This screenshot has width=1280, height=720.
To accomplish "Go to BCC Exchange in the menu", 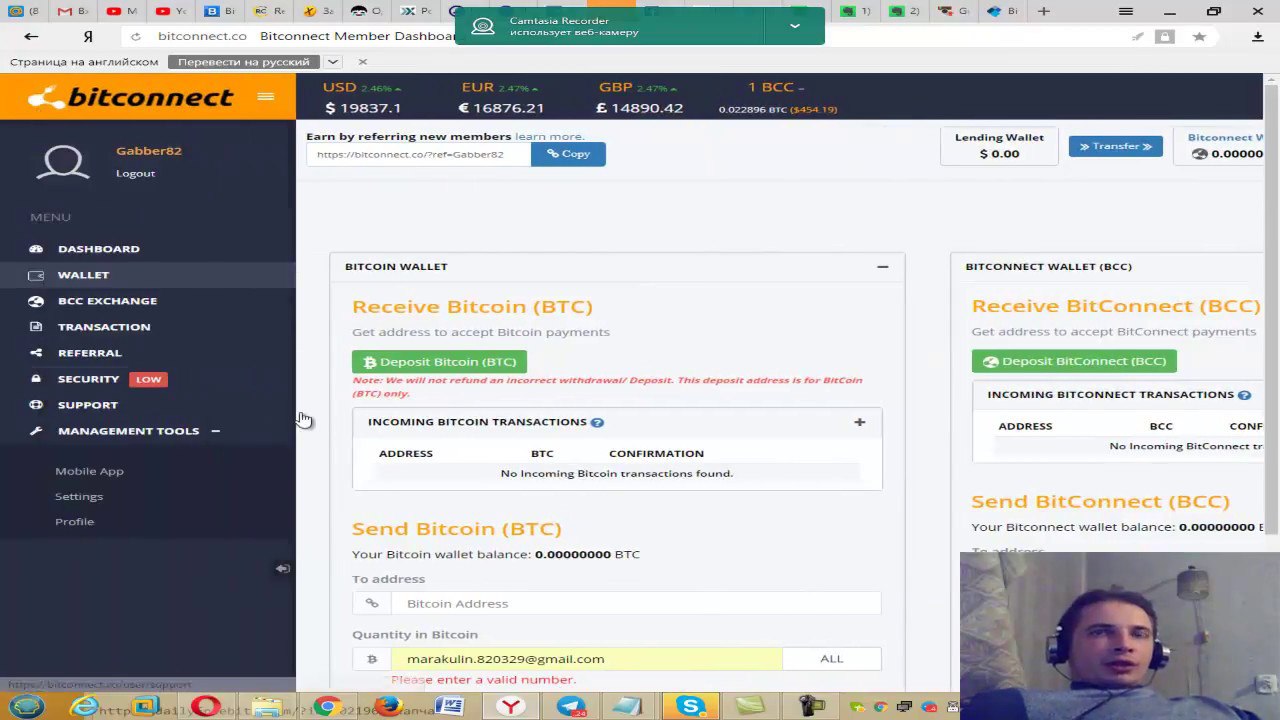I will pyautogui.click(x=107, y=301).
